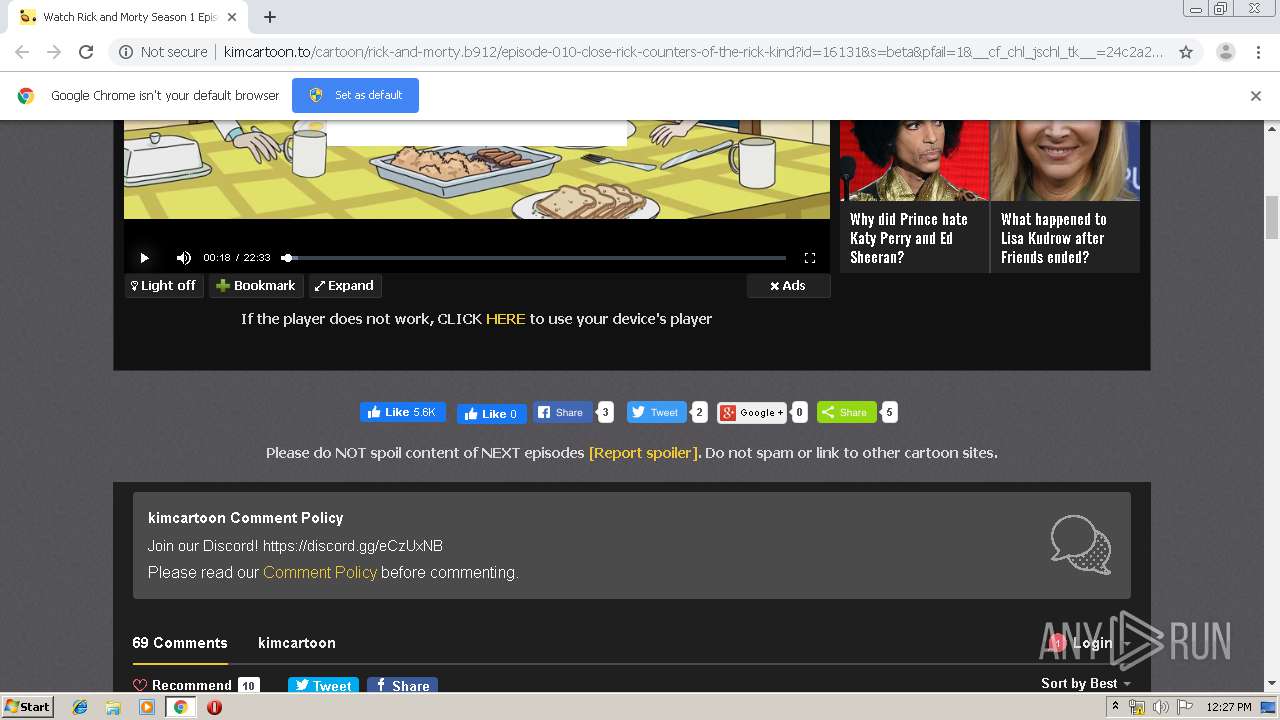Tweet this episode via Twitter button

click(656, 412)
